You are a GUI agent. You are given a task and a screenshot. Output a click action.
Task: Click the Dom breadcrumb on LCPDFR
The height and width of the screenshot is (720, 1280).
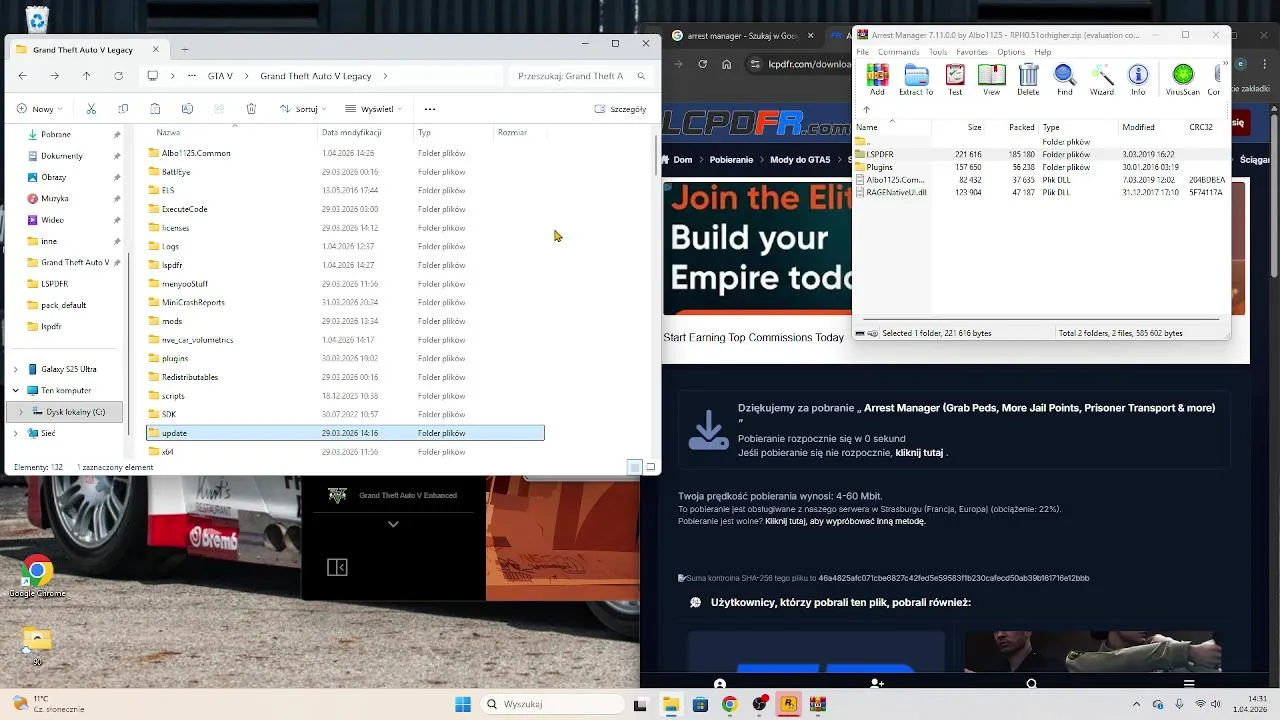[x=682, y=160]
